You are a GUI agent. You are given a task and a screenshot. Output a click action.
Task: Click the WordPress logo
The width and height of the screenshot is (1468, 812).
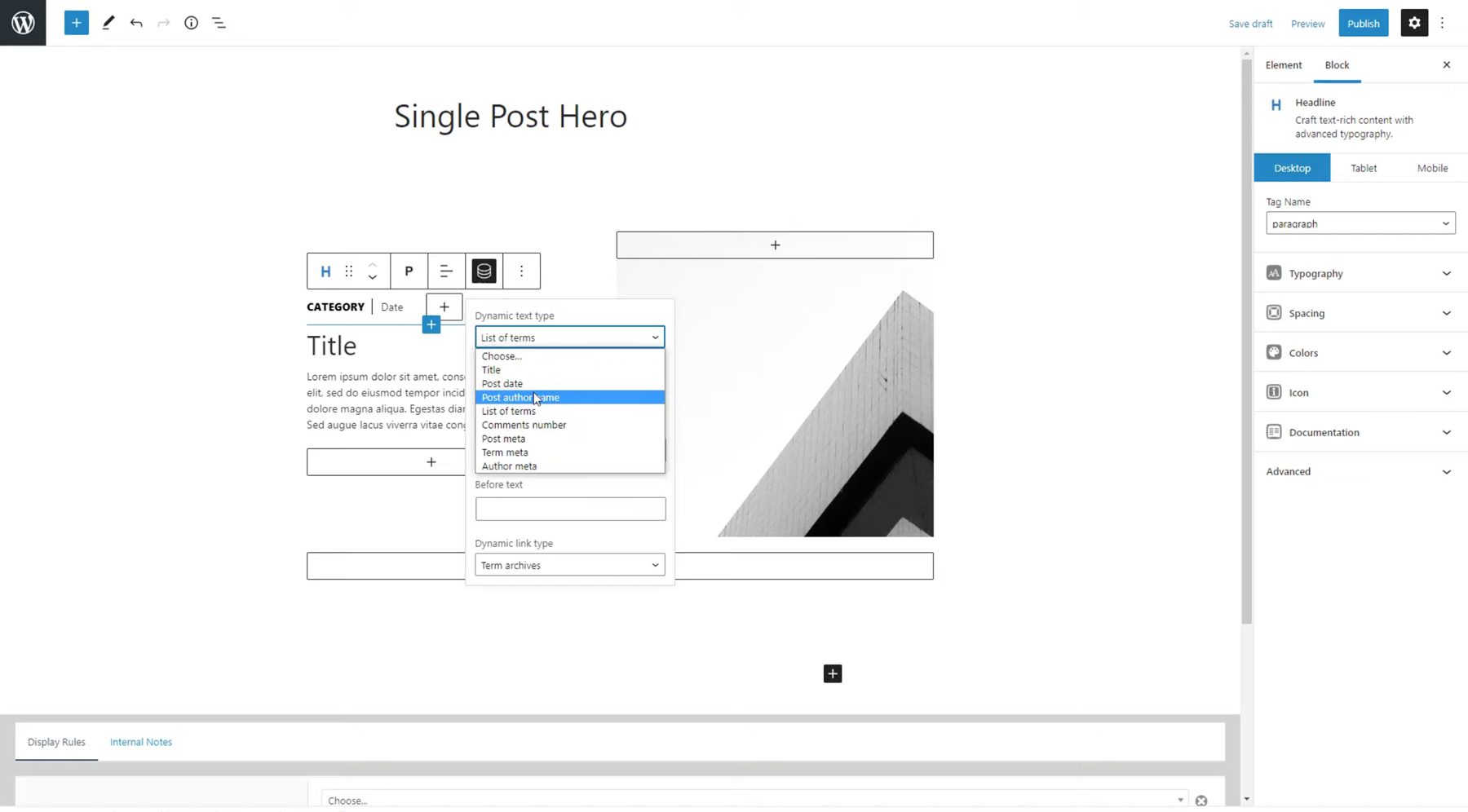point(23,23)
